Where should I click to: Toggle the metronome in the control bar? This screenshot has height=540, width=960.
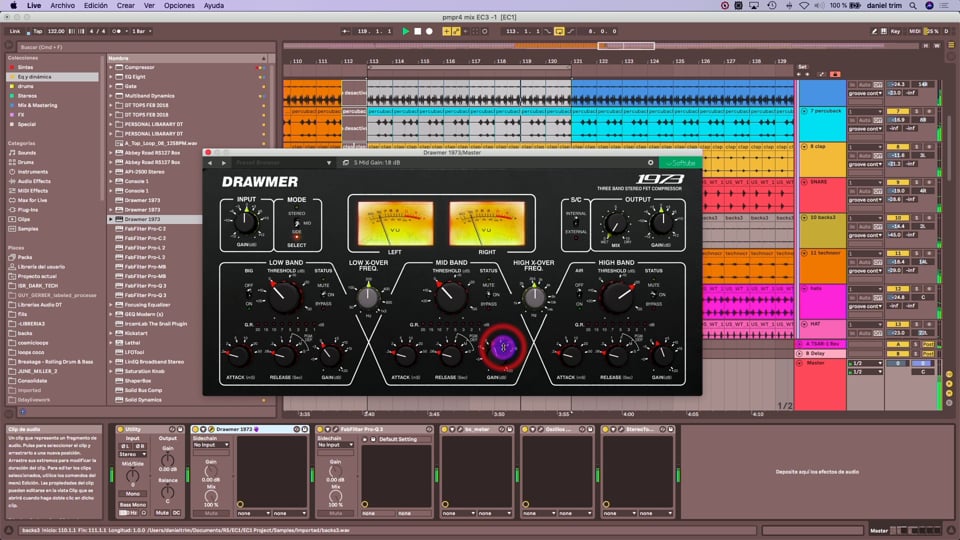click(118, 31)
